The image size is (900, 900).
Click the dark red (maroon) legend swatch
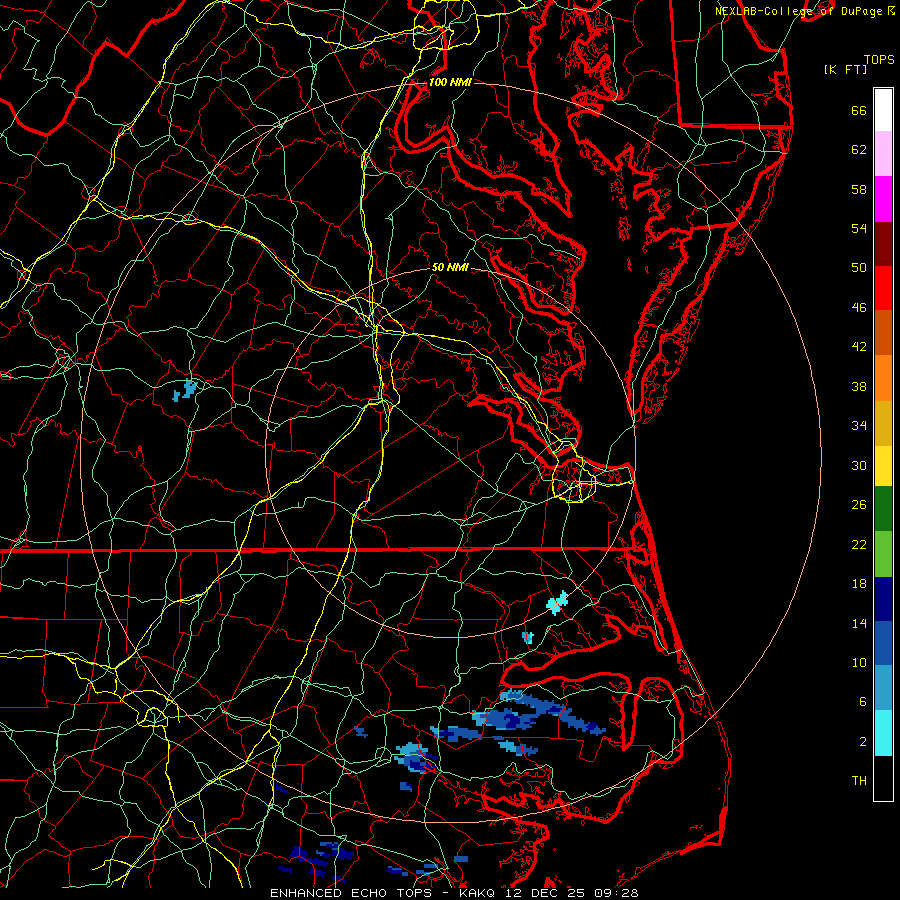tap(883, 243)
